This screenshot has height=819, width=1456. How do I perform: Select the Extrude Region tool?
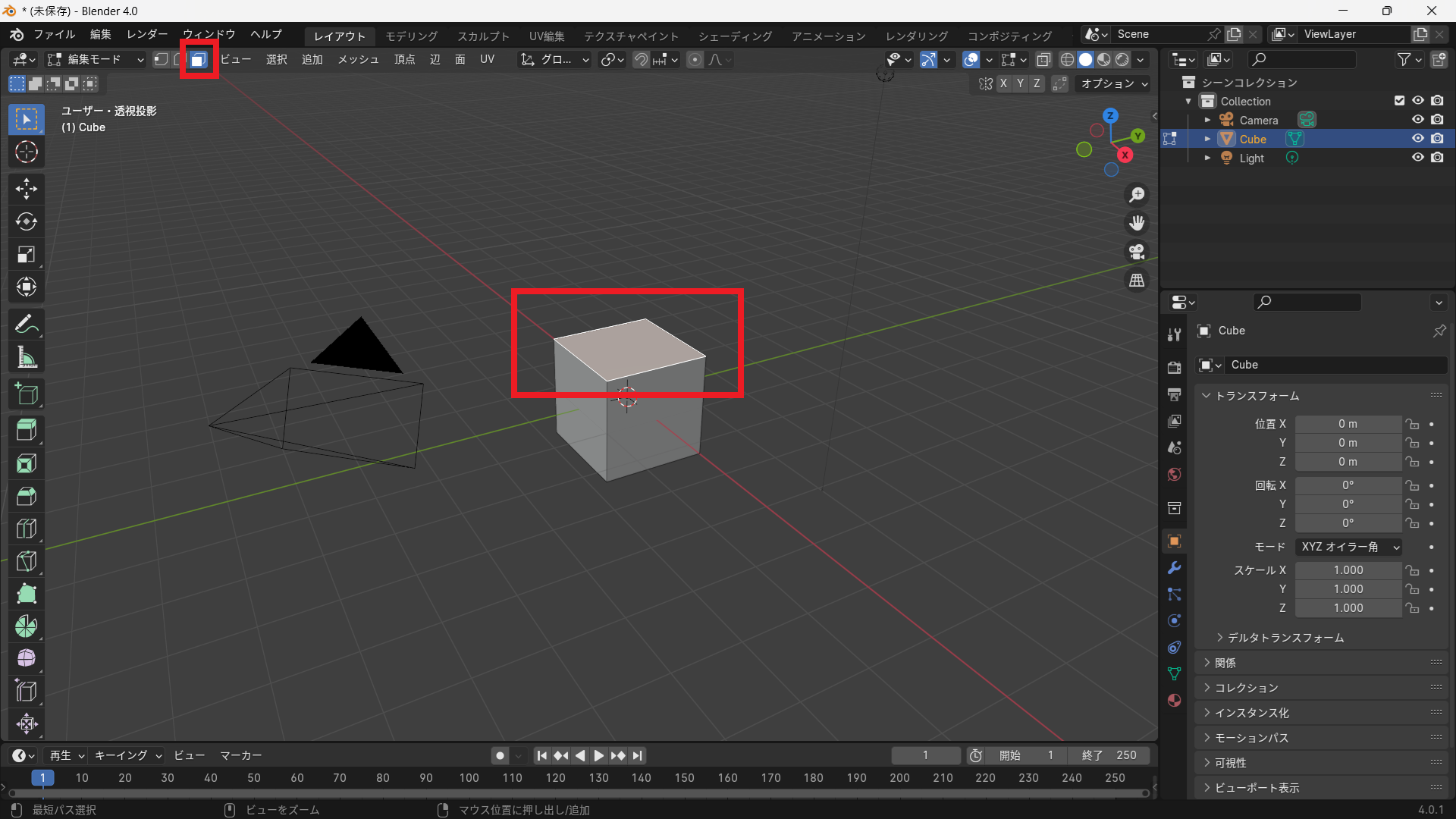point(27,431)
